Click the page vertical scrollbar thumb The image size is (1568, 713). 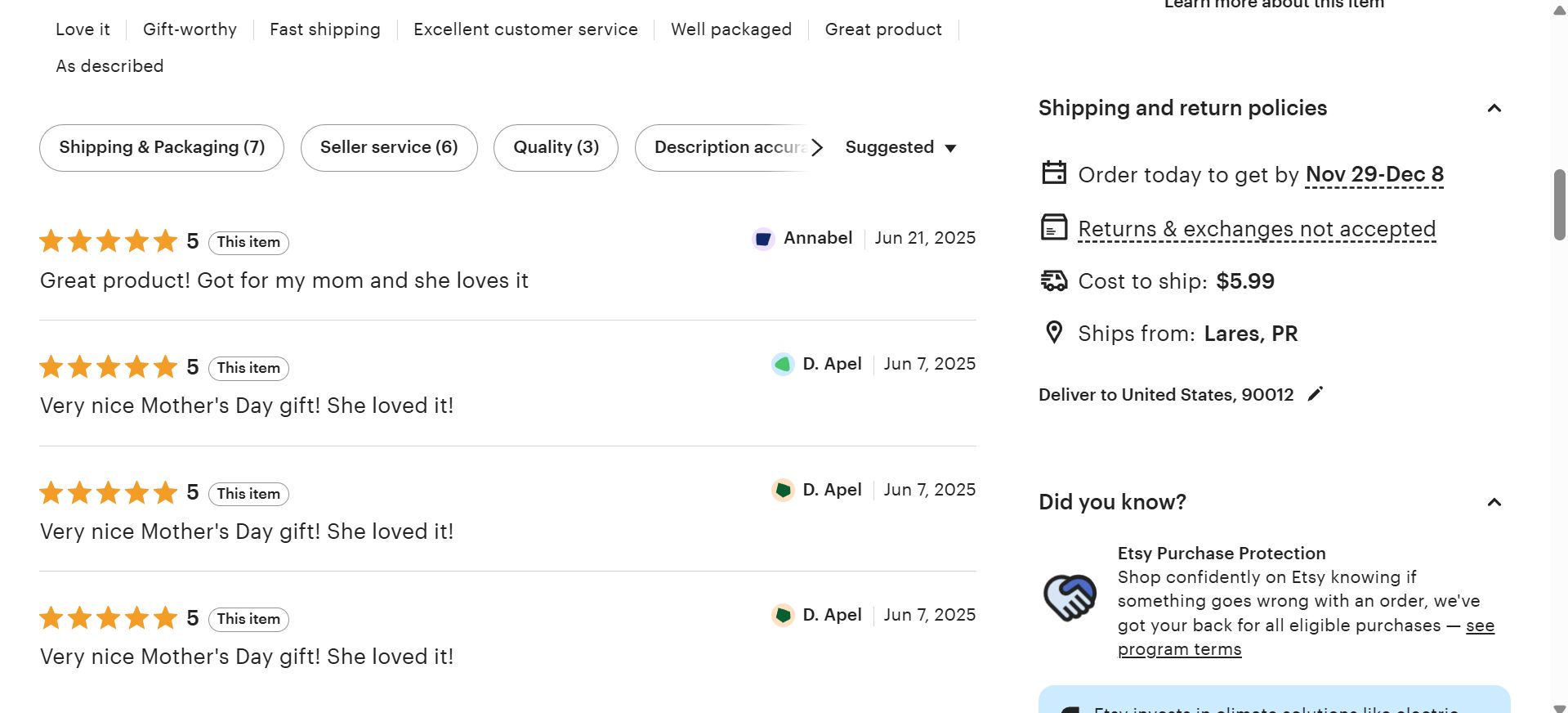click(1560, 204)
